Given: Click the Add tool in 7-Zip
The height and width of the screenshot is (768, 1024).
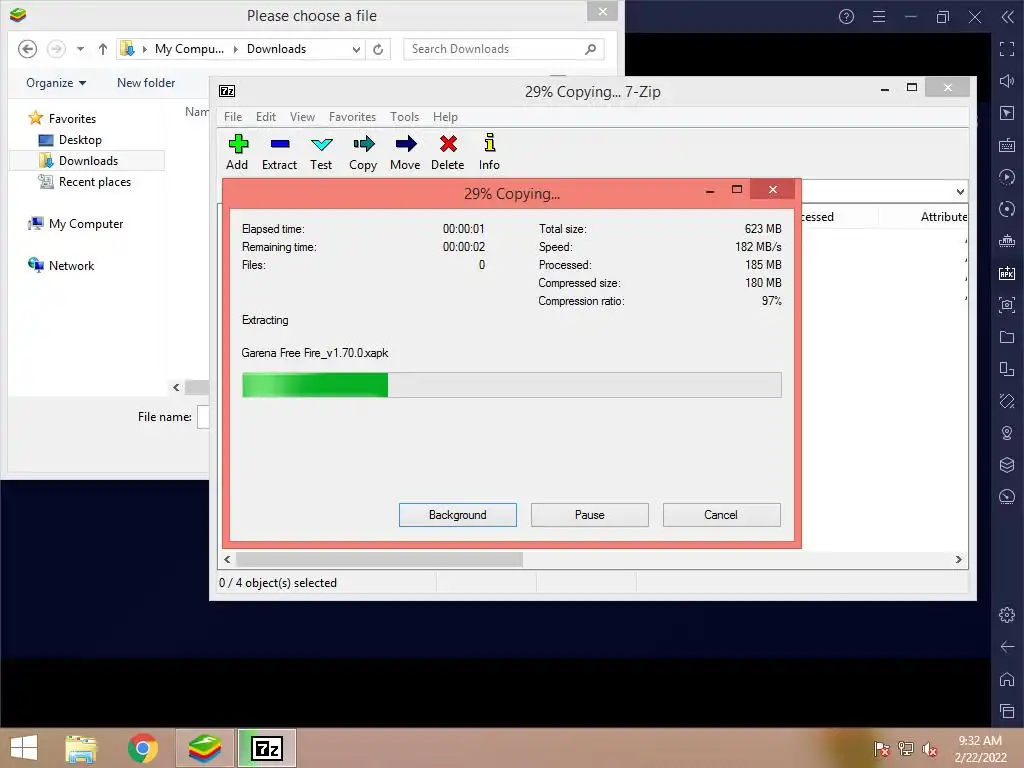Looking at the screenshot, I should pyautogui.click(x=237, y=152).
